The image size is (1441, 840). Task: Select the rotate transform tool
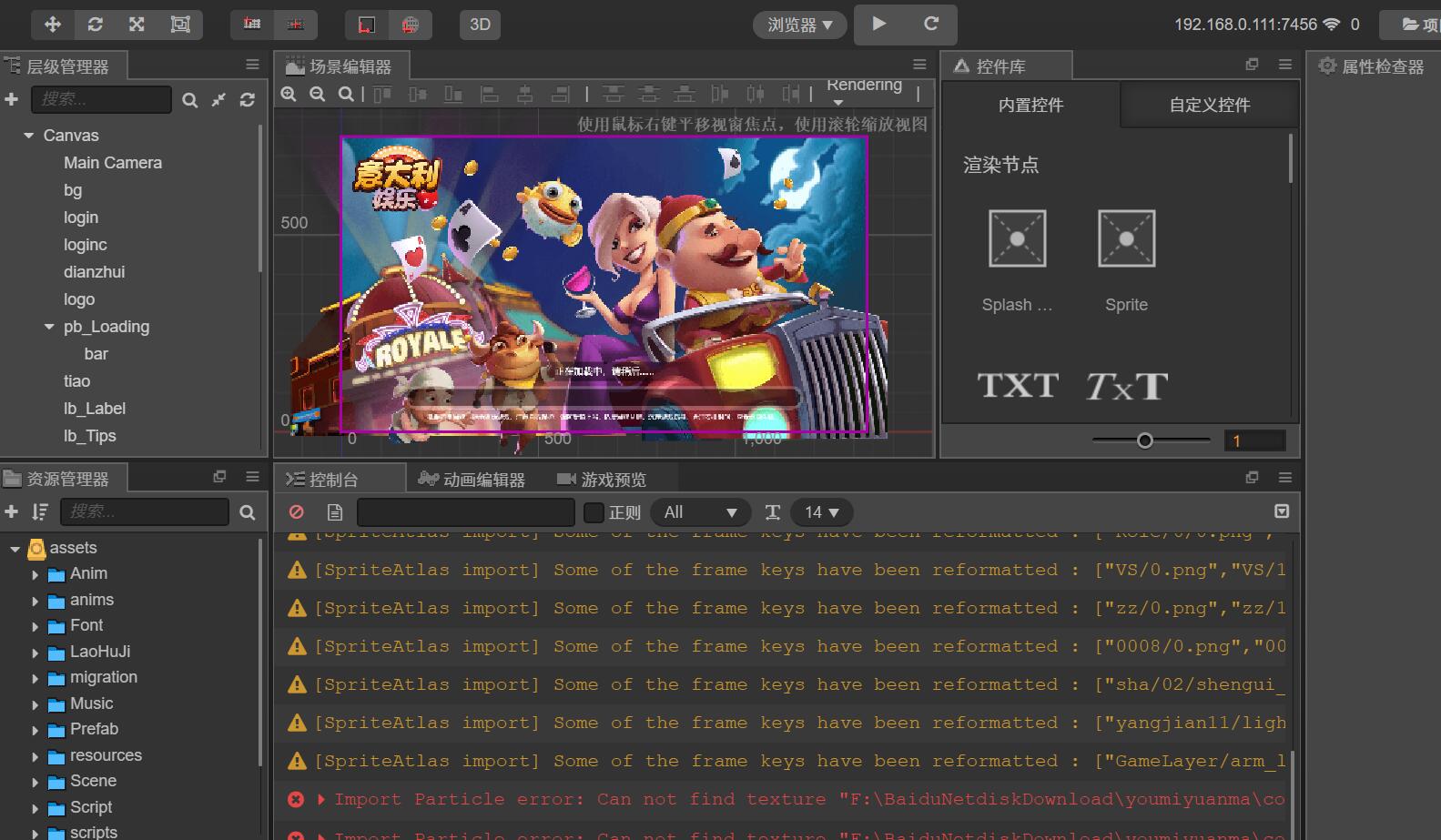[95, 25]
